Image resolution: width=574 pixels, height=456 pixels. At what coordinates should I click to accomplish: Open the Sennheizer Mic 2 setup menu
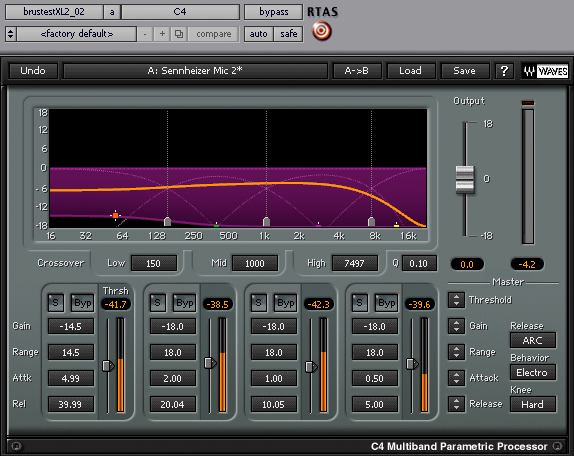(195, 71)
